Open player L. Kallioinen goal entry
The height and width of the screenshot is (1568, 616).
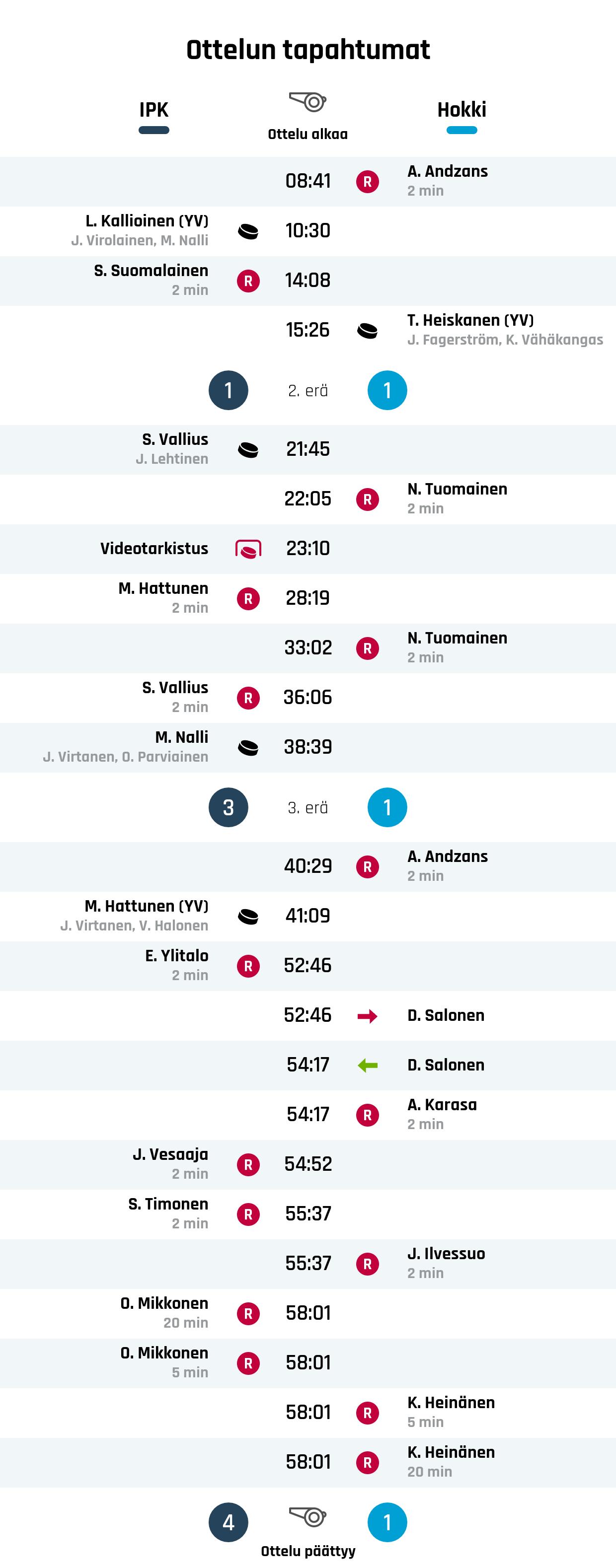pos(146,221)
